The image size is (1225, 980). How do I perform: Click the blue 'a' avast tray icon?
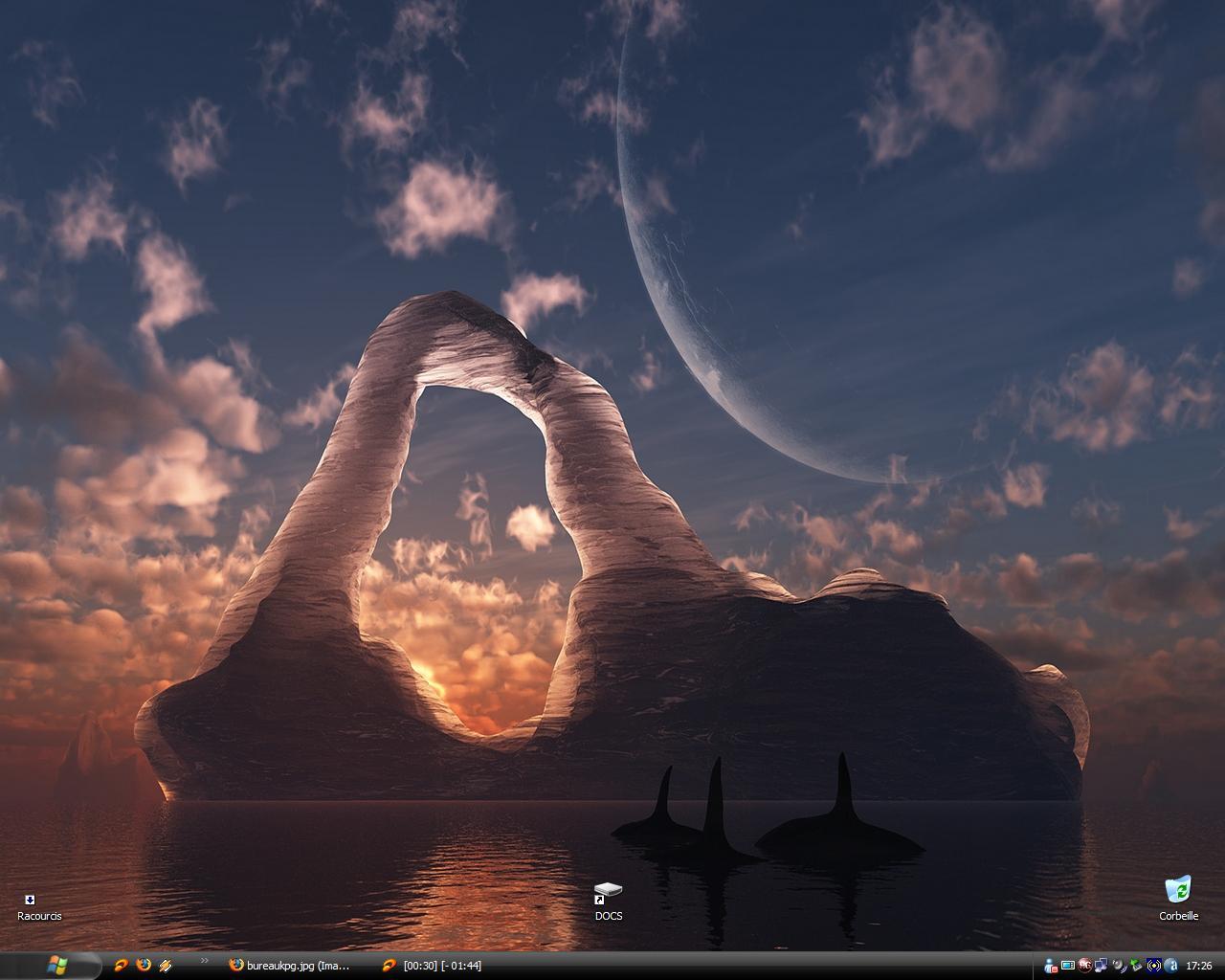point(1171,966)
